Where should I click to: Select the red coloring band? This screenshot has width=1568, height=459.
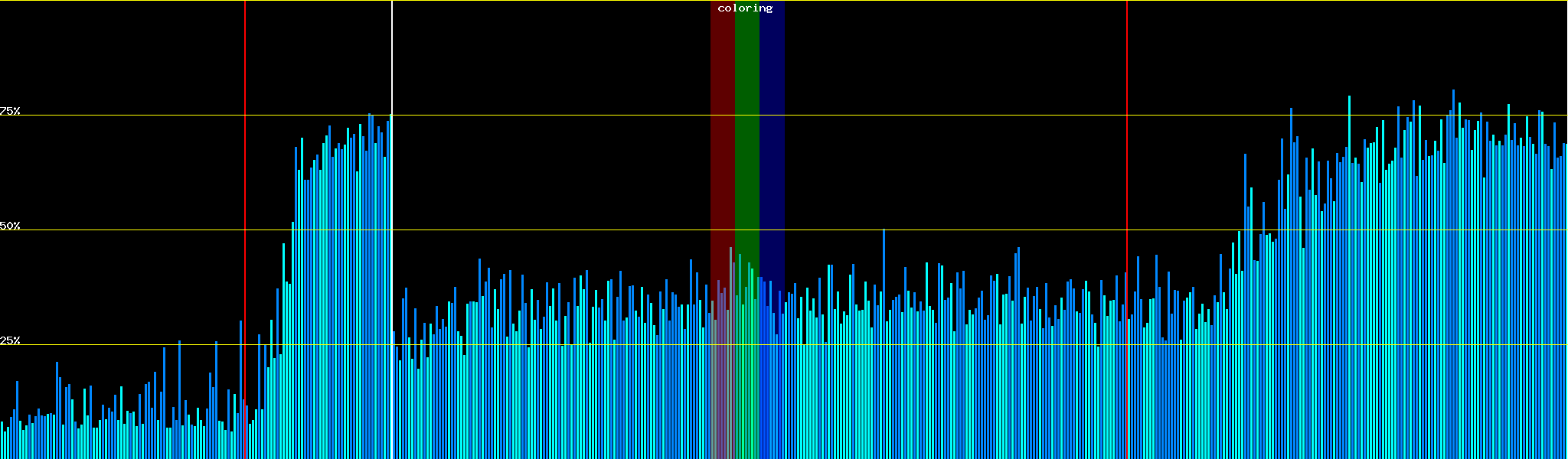point(722,153)
